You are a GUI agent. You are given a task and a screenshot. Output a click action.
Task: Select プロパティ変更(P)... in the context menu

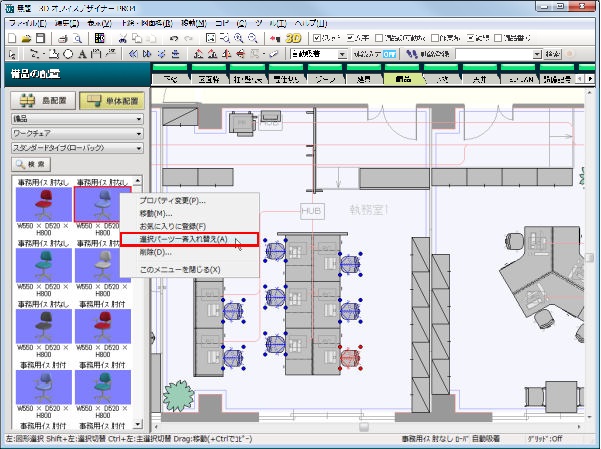coord(178,200)
